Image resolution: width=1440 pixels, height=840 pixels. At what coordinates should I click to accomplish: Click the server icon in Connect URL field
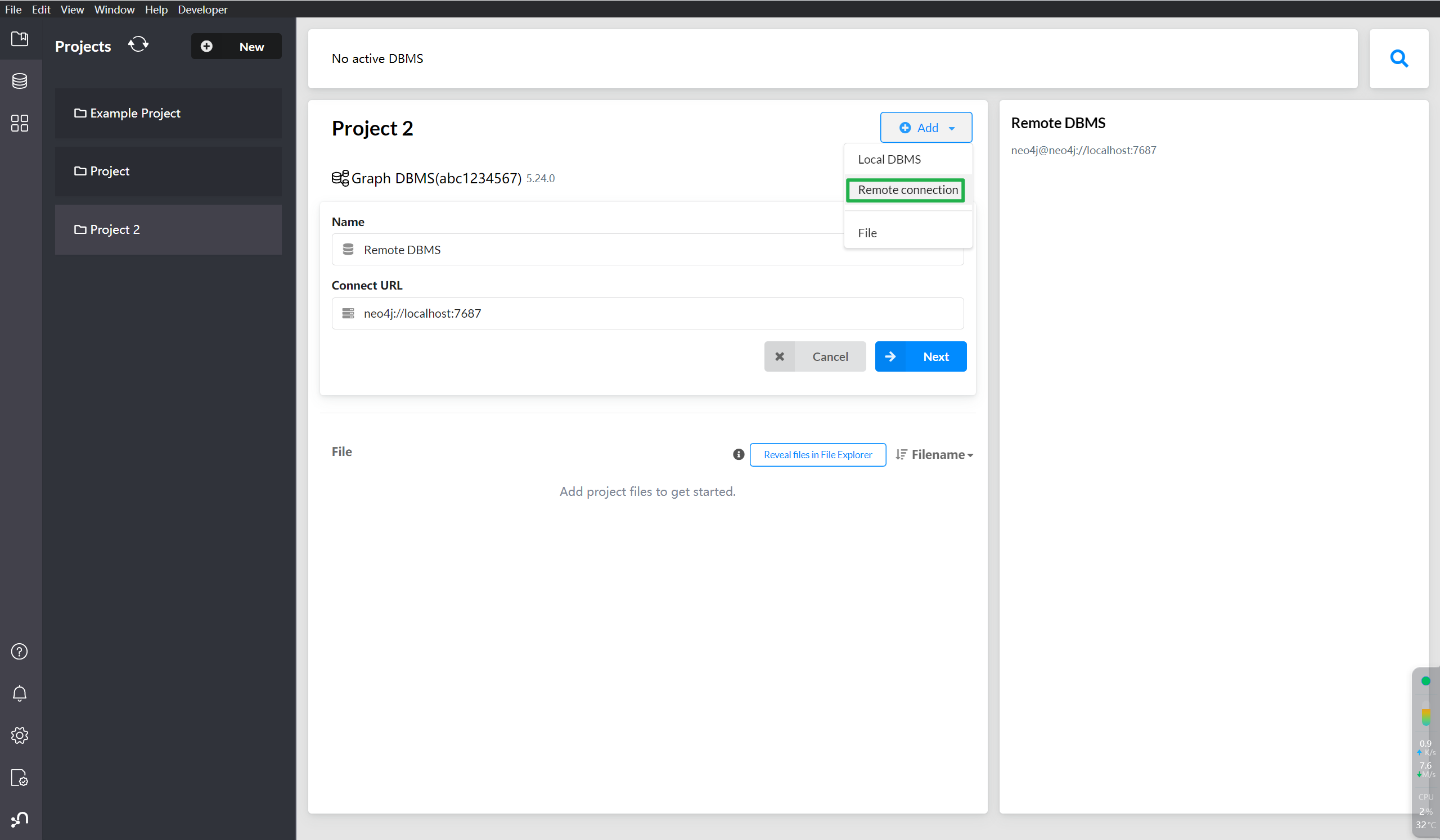point(348,314)
